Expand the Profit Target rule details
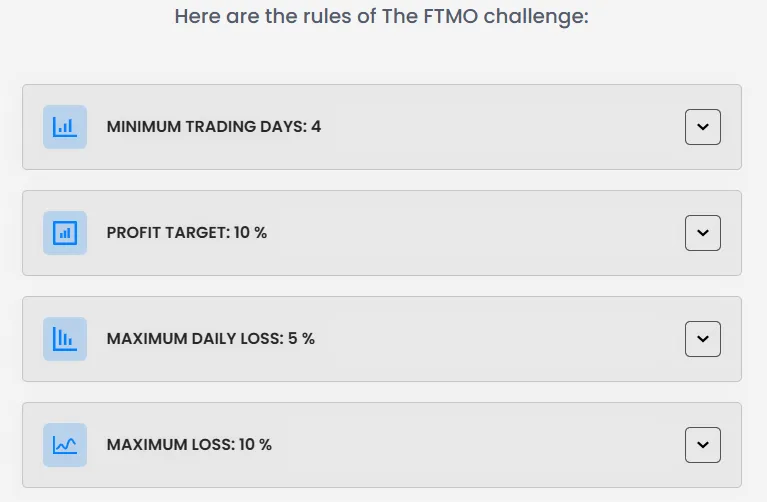 click(x=702, y=233)
